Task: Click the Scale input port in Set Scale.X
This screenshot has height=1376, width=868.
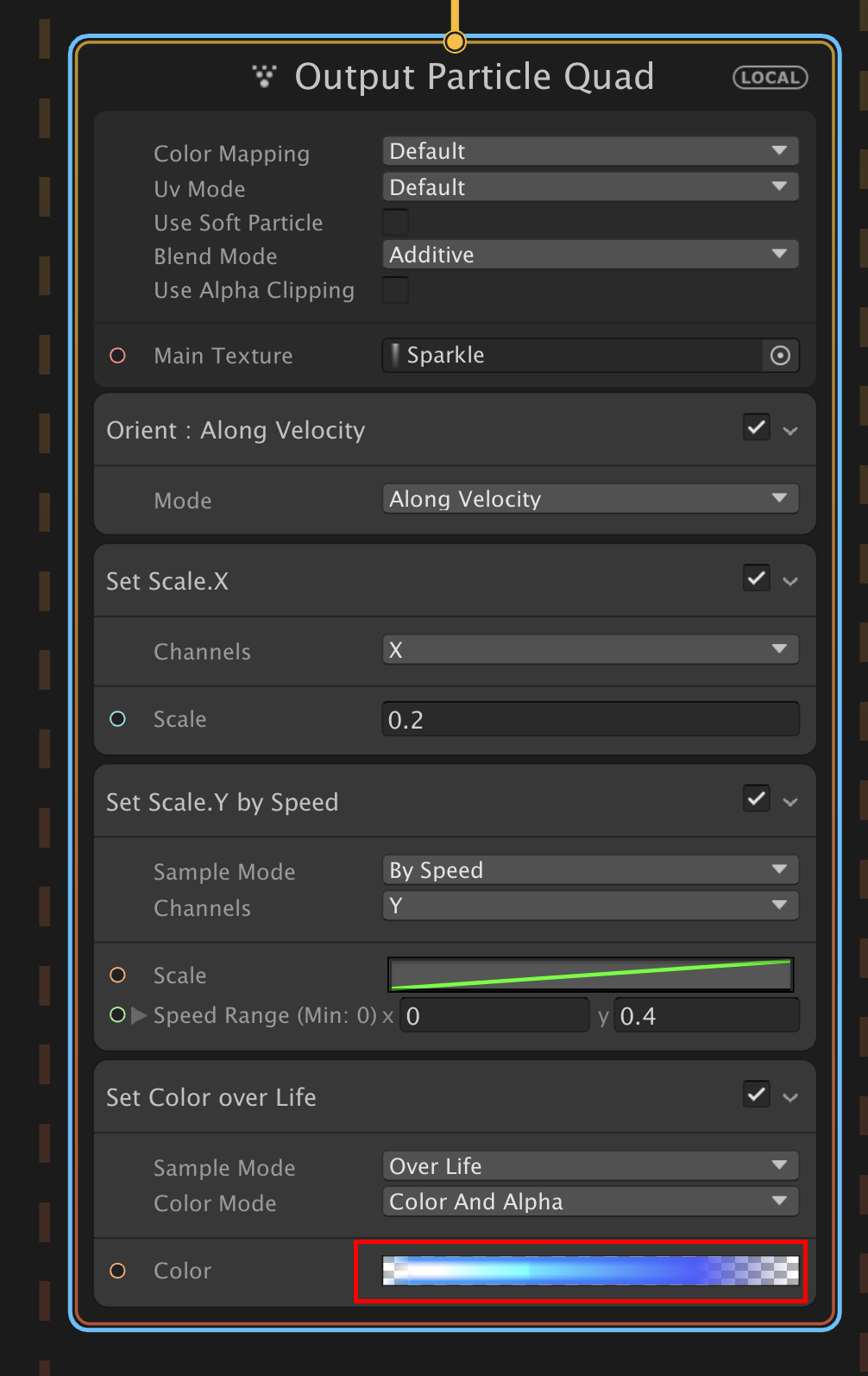Action: tap(118, 719)
